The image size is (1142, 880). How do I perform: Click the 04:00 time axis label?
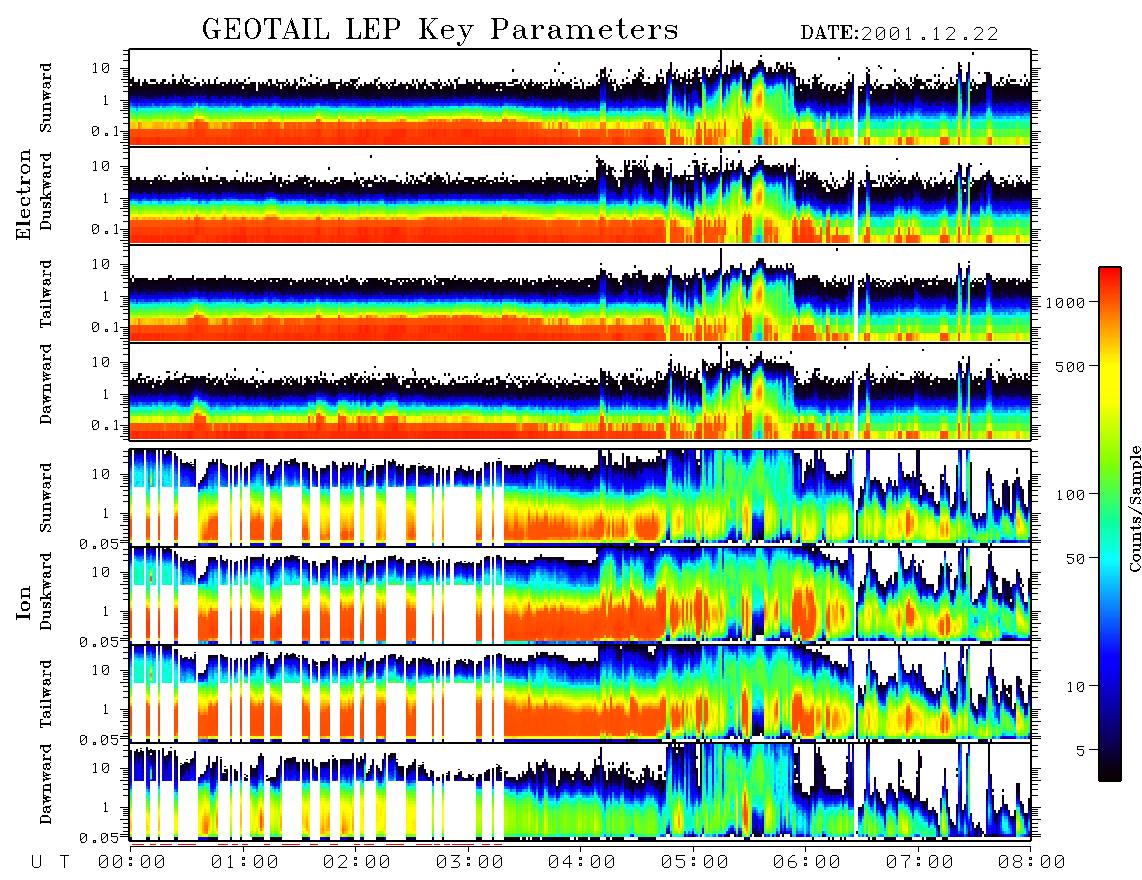pos(582,862)
